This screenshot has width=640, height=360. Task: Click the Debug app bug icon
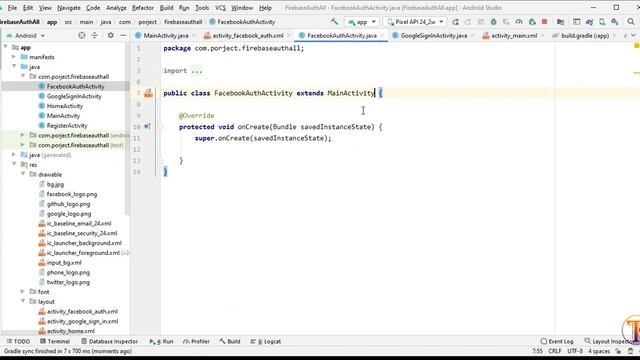493,22
